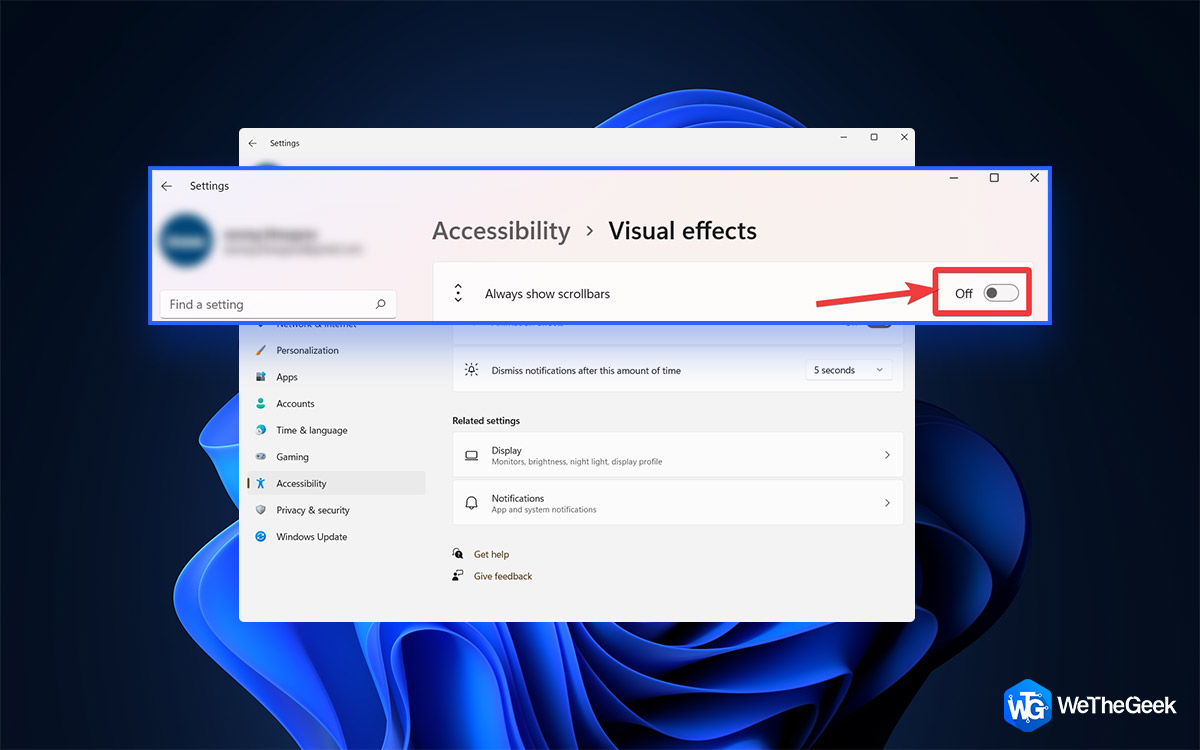Open the 5 seconds dismiss time dropdown

[x=849, y=370]
